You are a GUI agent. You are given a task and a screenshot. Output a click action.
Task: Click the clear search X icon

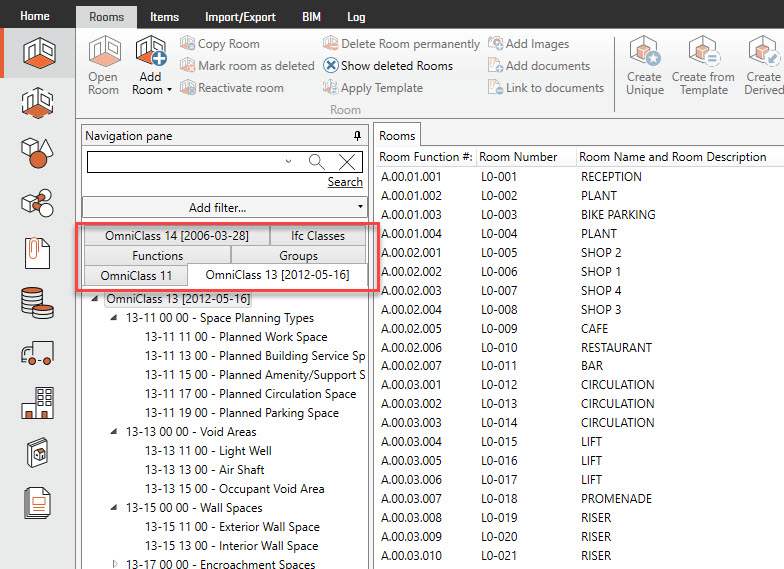(347, 162)
